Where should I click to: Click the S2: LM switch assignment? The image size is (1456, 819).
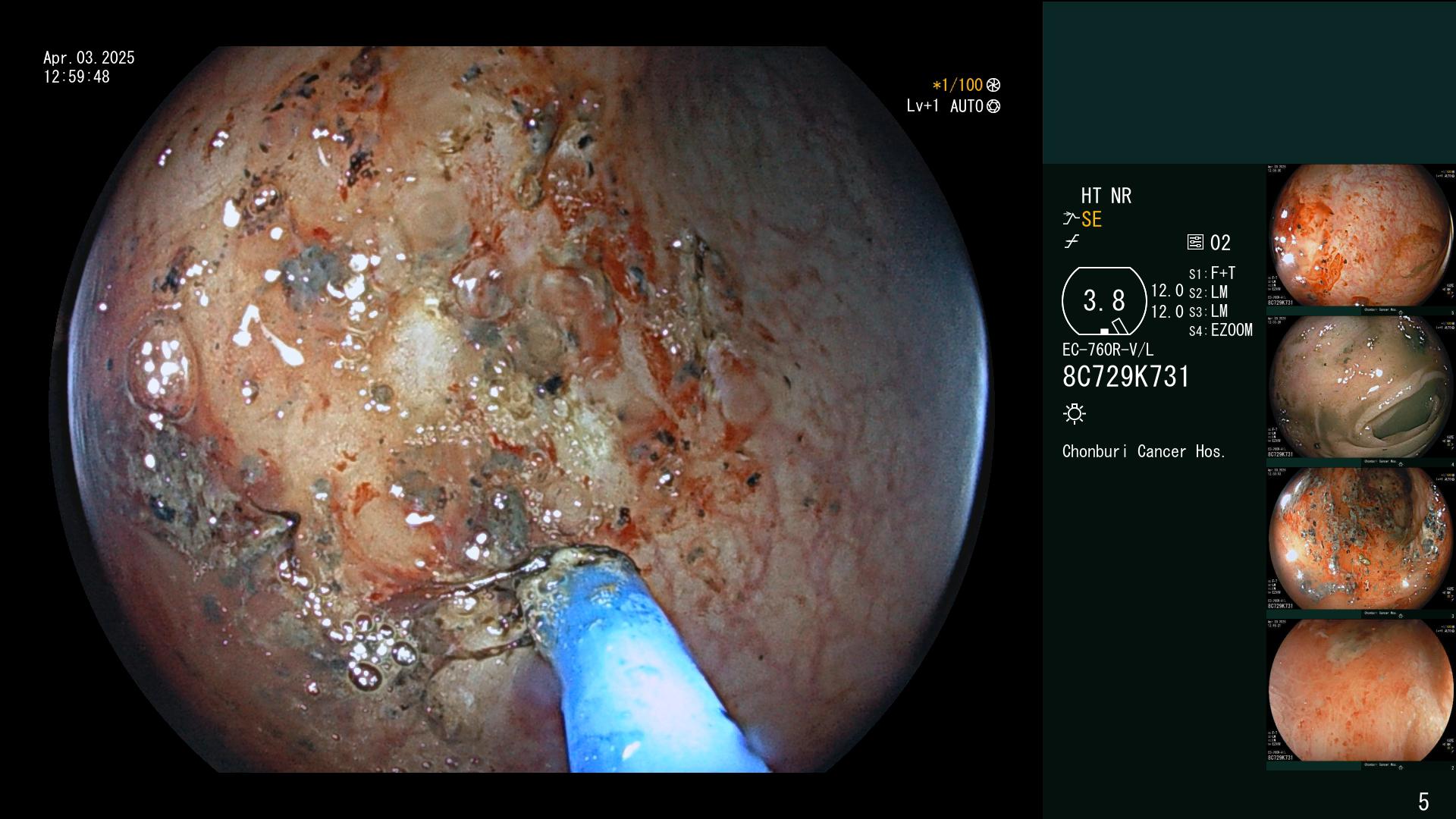tap(1208, 292)
